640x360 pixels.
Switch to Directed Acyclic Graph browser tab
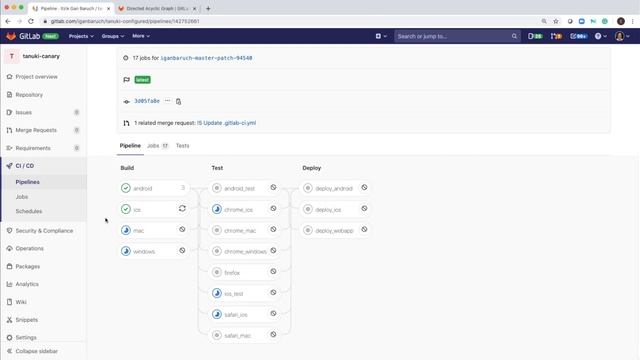pos(157,8)
